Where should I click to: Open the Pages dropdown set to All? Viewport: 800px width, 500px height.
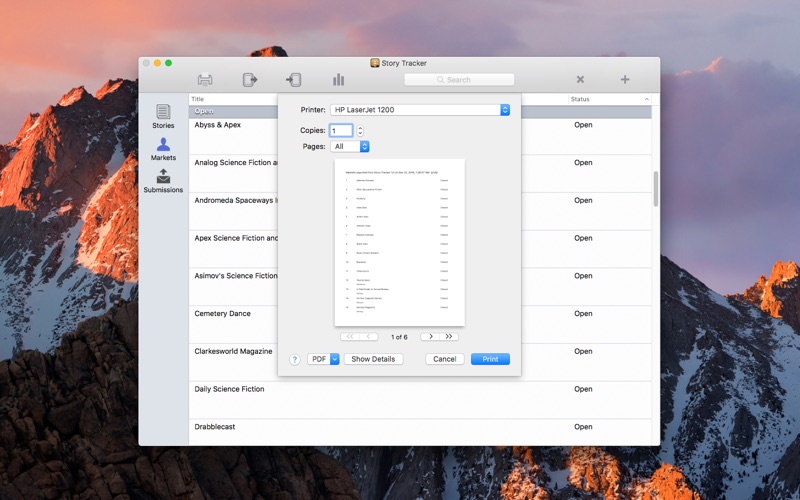350,146
